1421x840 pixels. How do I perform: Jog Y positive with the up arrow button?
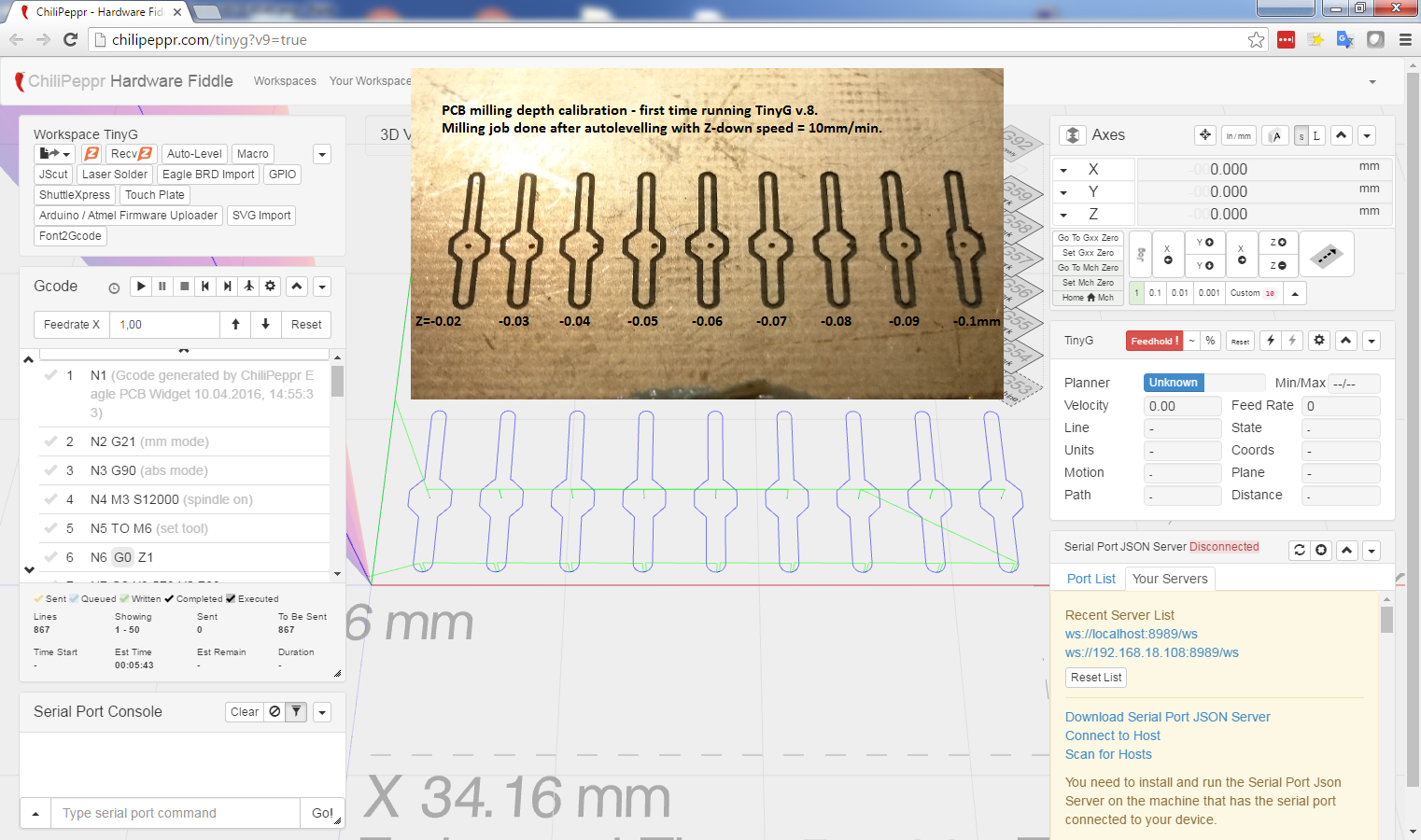pos(1204,243)
